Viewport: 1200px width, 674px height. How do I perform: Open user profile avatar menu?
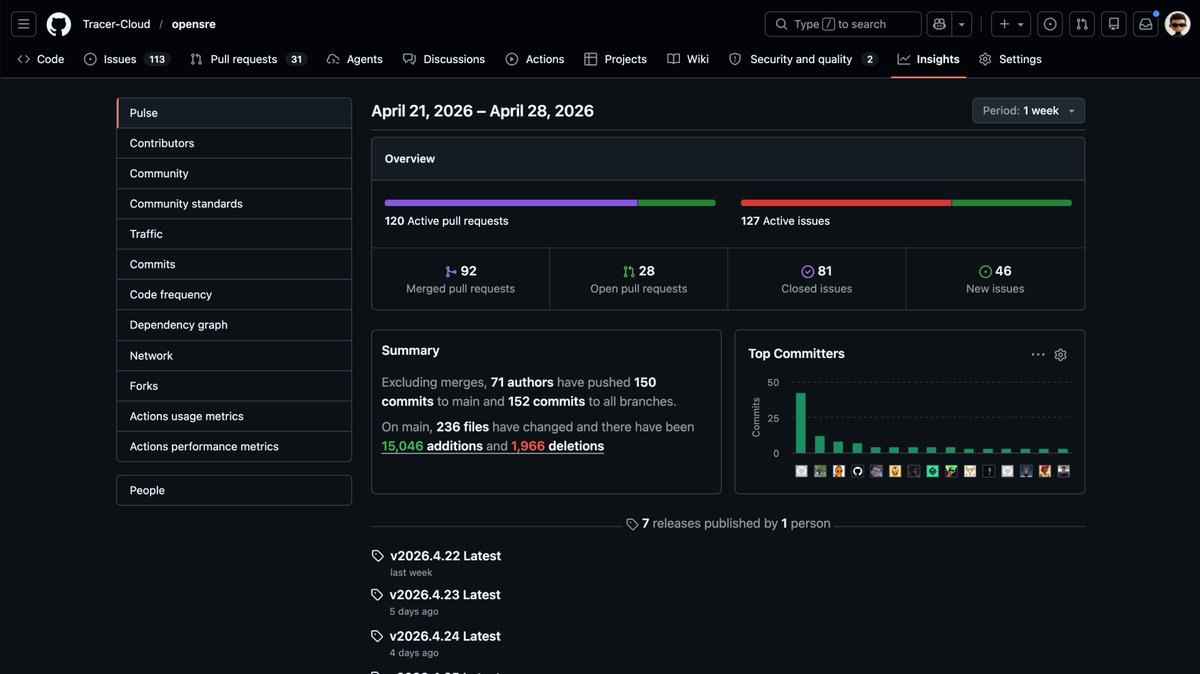click(1177, 24)
